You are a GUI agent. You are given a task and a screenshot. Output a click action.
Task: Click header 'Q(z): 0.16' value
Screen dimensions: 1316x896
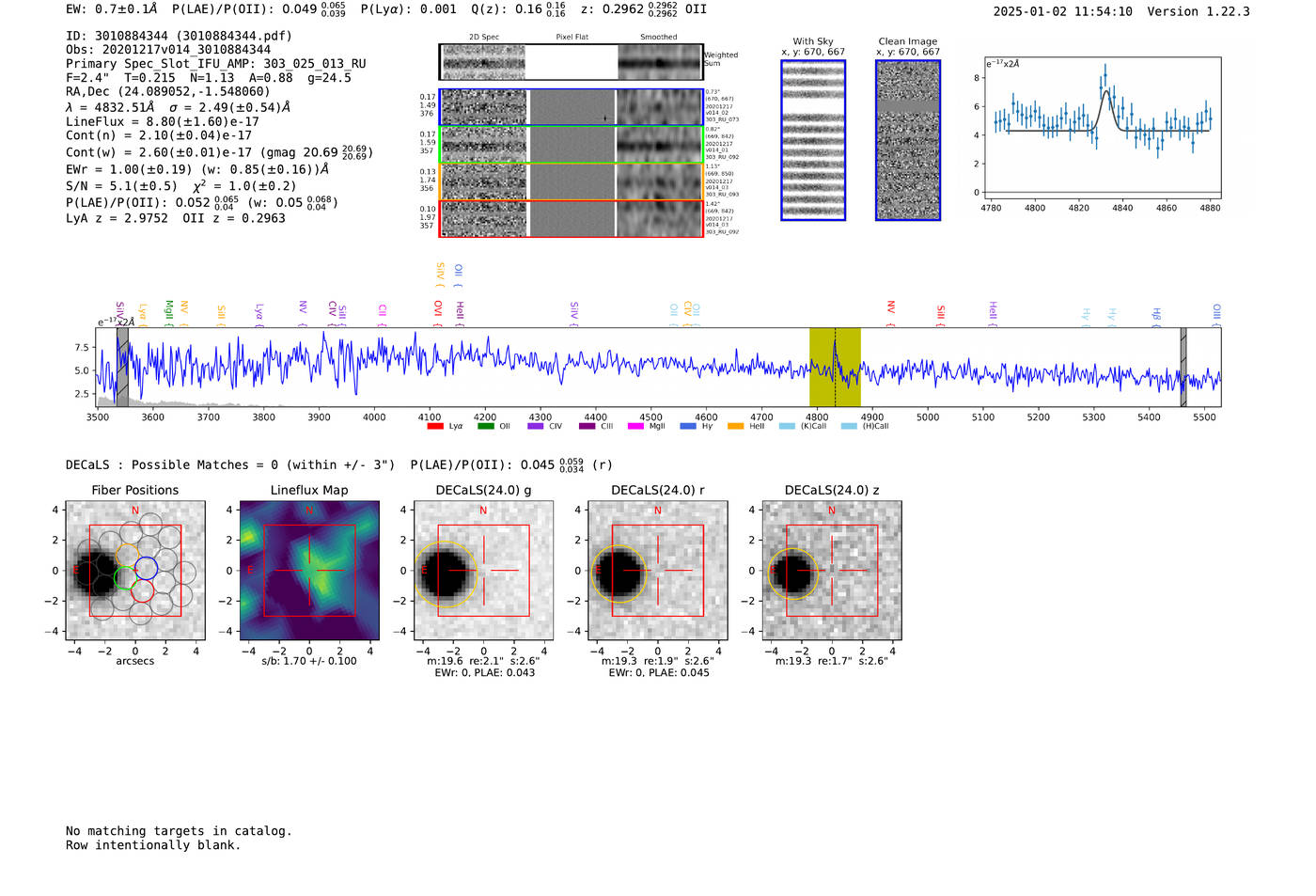click(519, 8)
